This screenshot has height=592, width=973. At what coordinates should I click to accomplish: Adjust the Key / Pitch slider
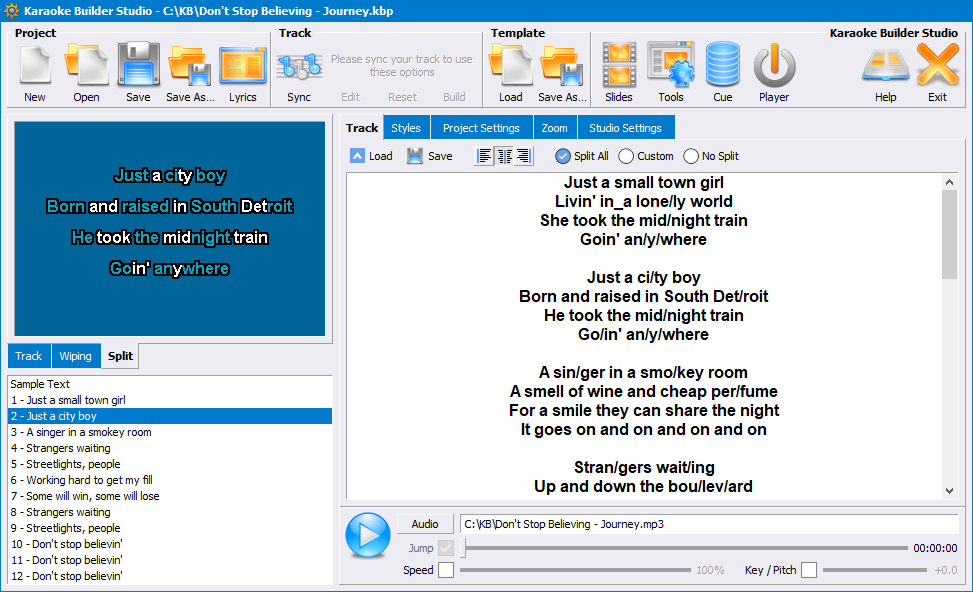click(x=874, y=570)
